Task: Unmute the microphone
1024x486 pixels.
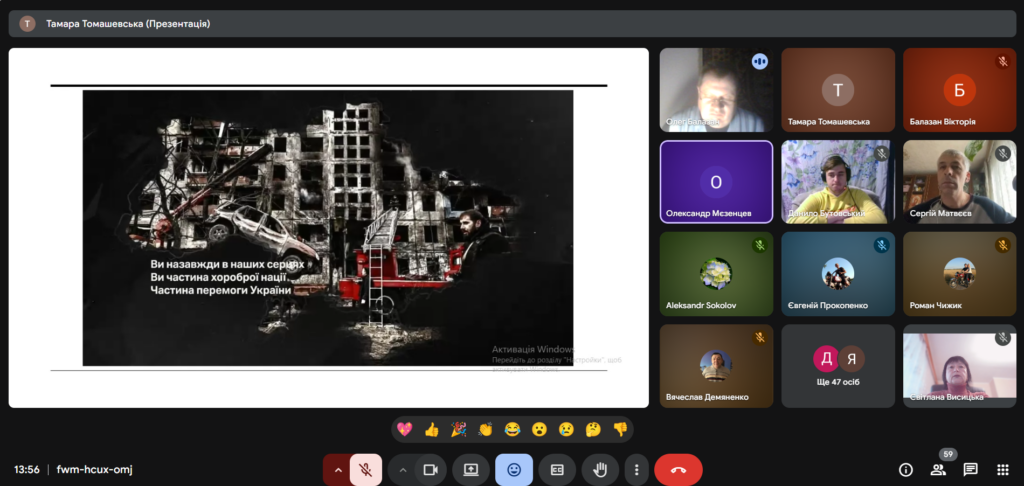Action: point(366,469)
